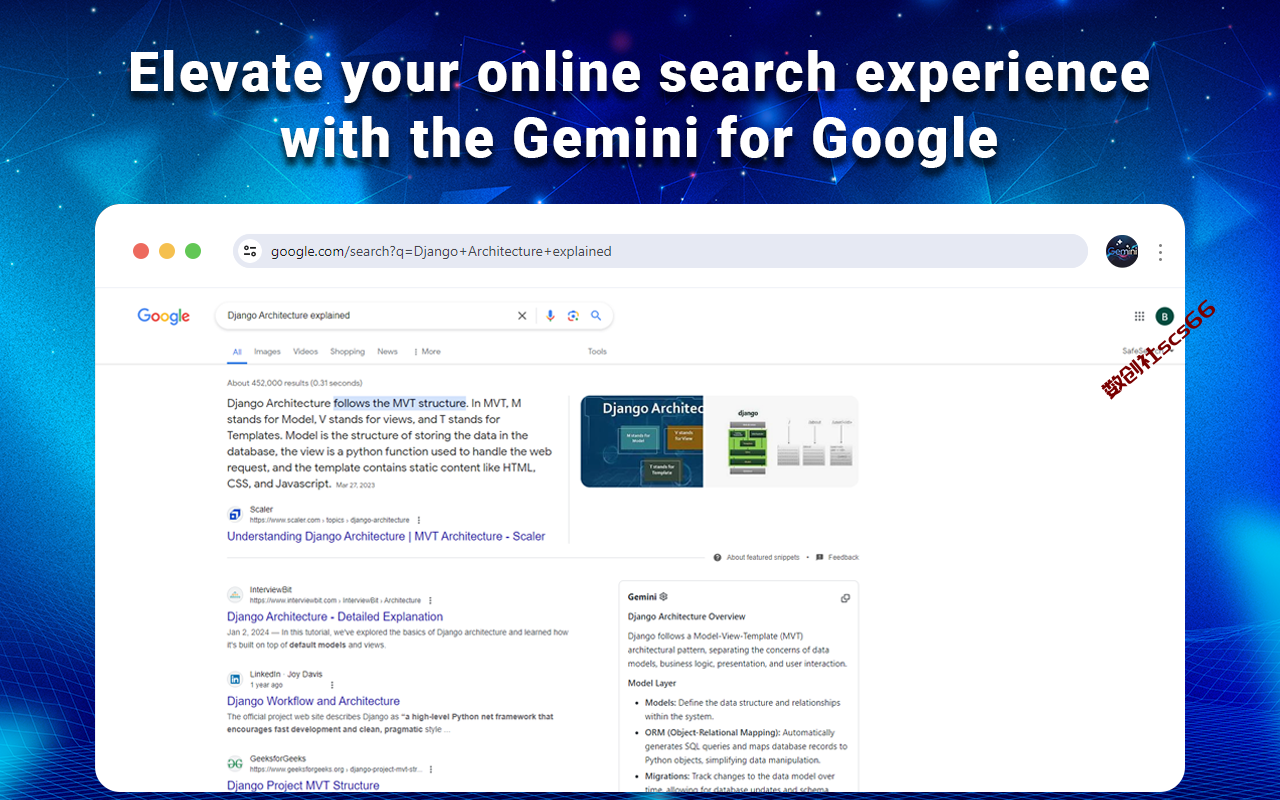This screenshot has height=800, width=1280.
Task: Click the magnifier search icon
Action: click(596, 316)
